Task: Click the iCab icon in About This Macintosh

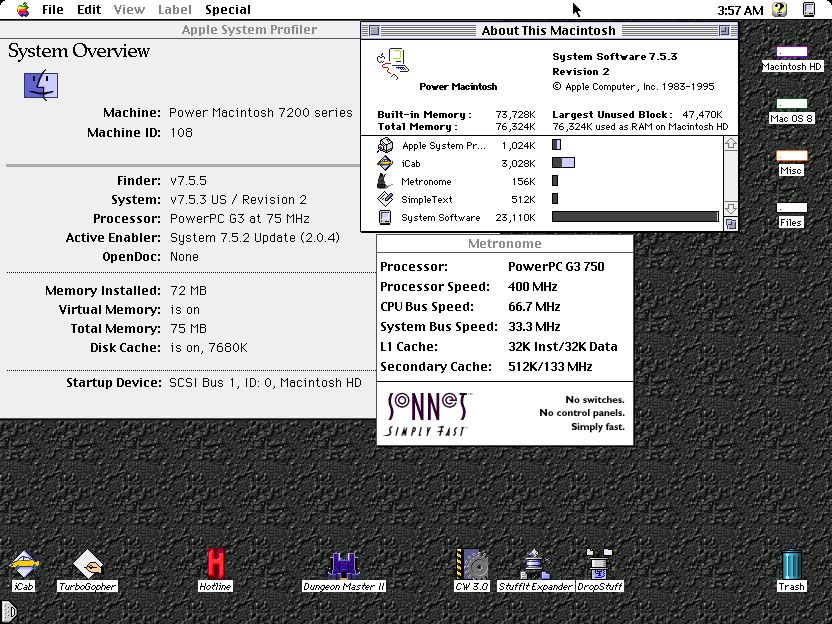Action: [x=385, y=163]
